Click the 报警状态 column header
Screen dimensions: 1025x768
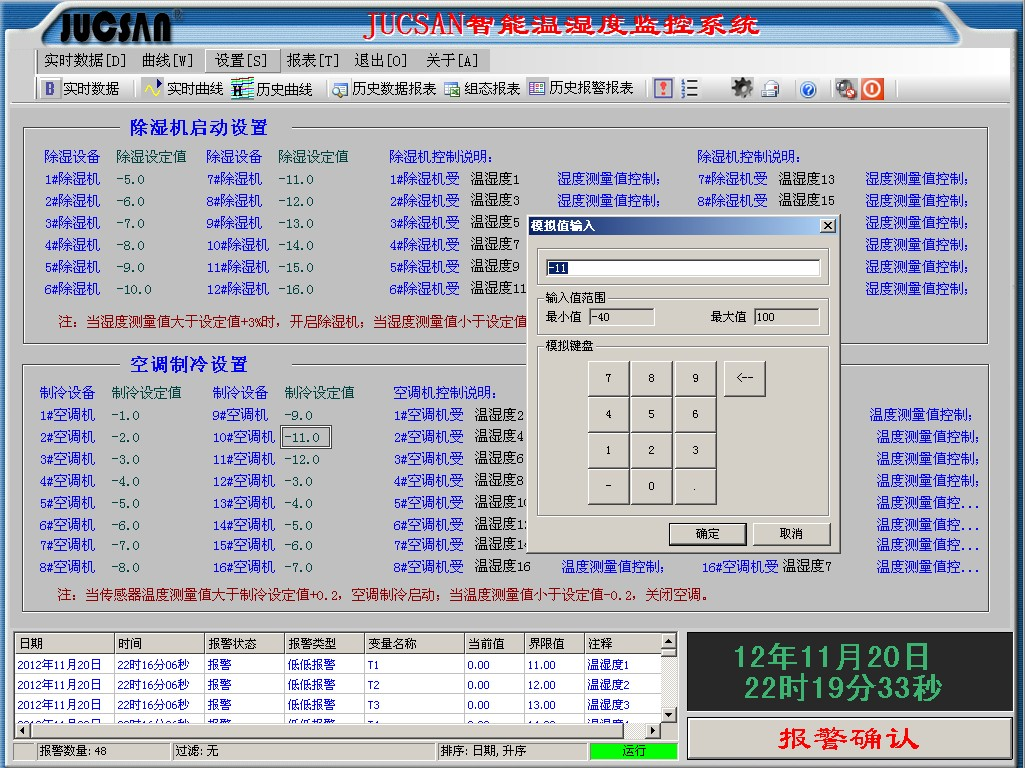[x=244, y=643]
